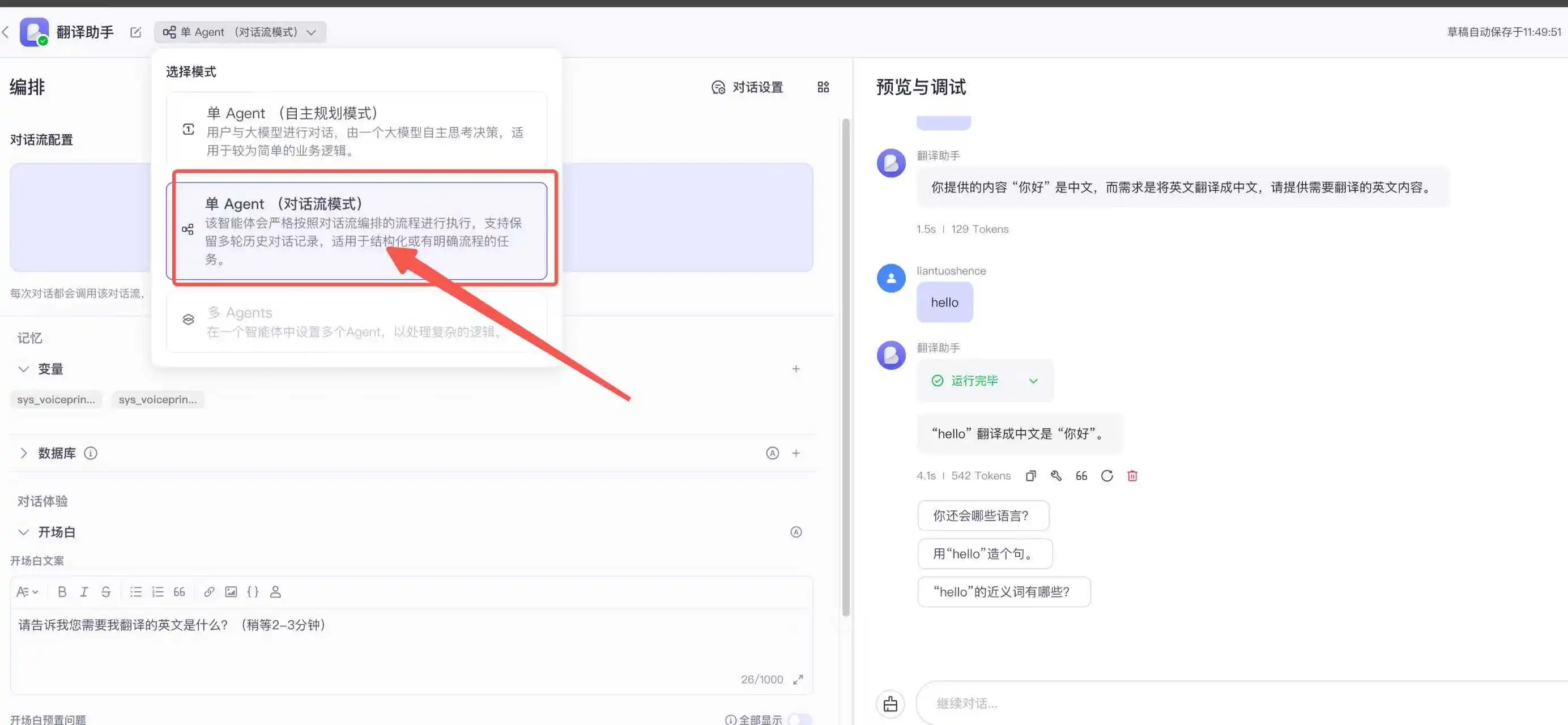
Task: Insert image with the editor image icon
Action: (x=231, y=592)
